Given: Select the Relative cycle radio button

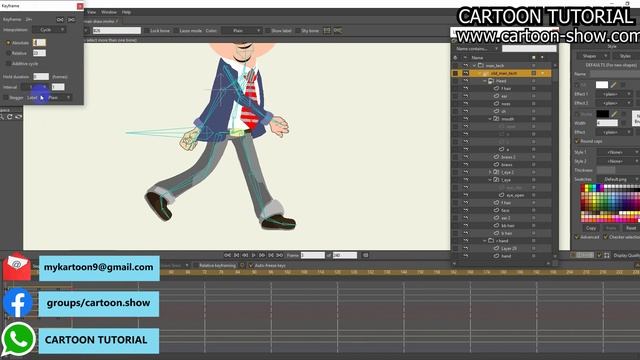Looking at the screenshot, I should click(x=8, y=53).
